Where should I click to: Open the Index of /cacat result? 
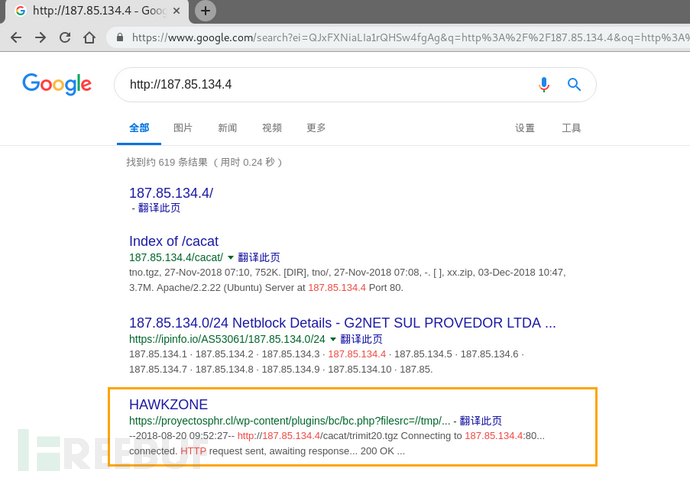174,241
